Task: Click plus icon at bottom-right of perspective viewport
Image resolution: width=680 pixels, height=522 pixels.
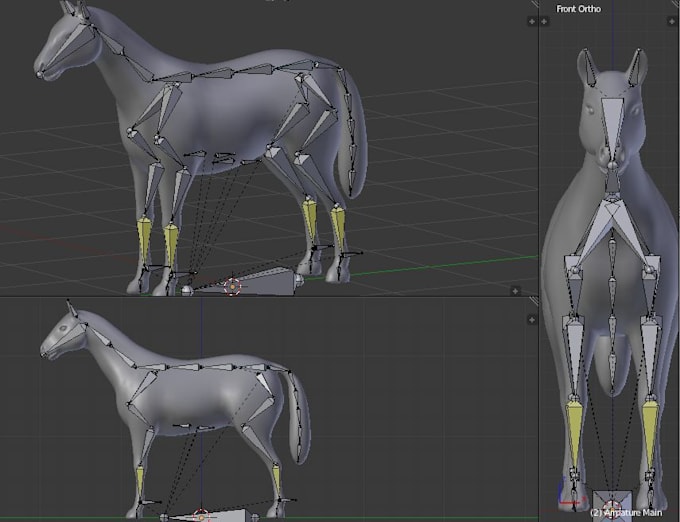Action: (x=515, y=291)
